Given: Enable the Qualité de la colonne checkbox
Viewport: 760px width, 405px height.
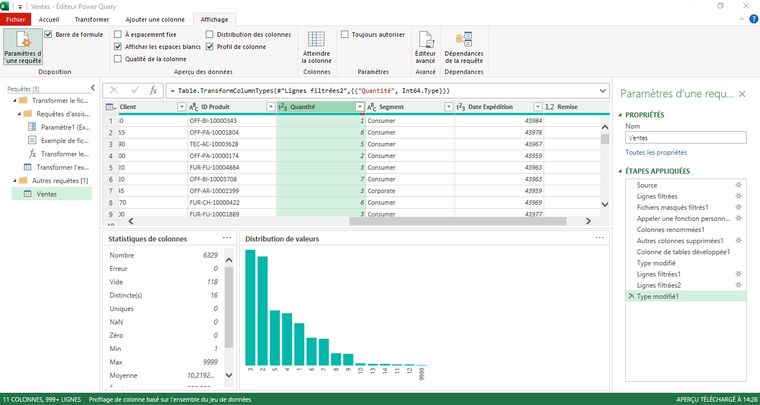Looking at the screenshot, I should coord(118,58).
